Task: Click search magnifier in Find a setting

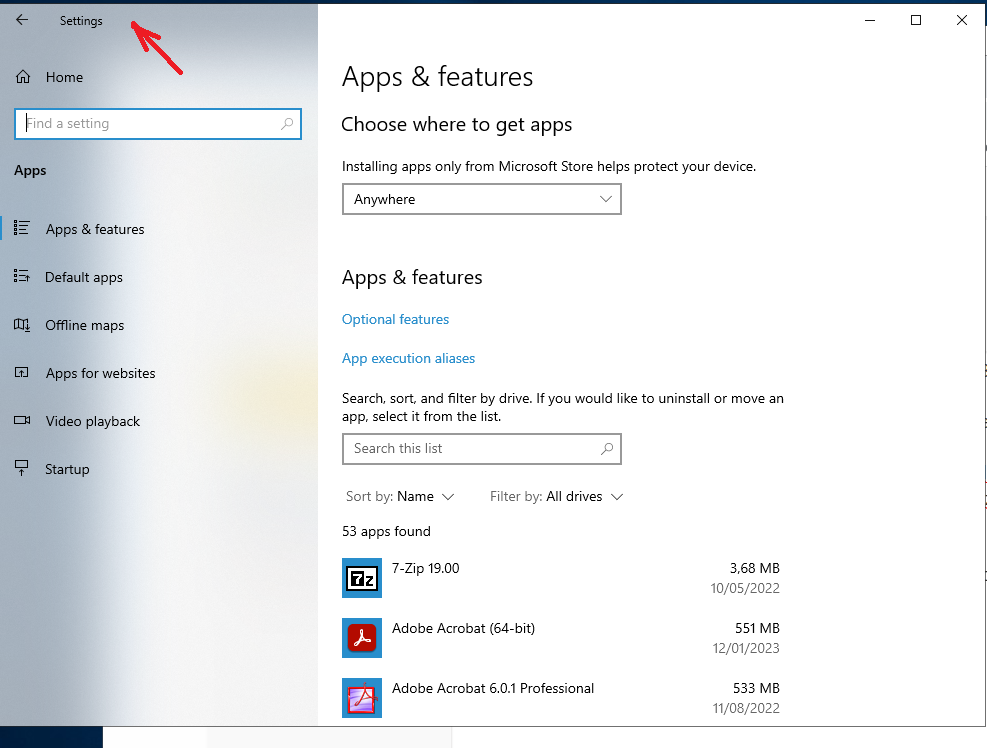Action: [x=287, y=124]
